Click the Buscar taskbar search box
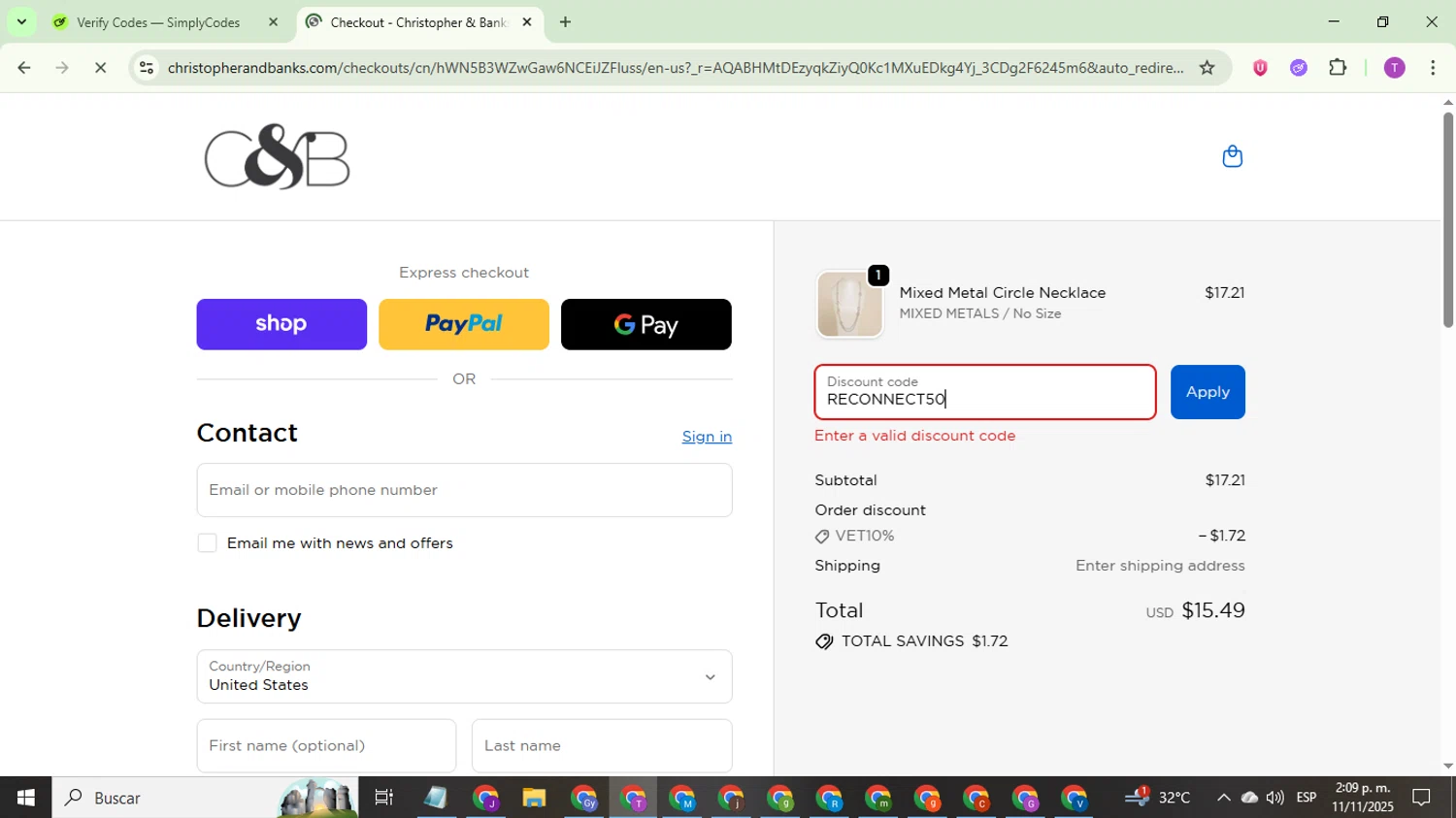 click(205, 798)
